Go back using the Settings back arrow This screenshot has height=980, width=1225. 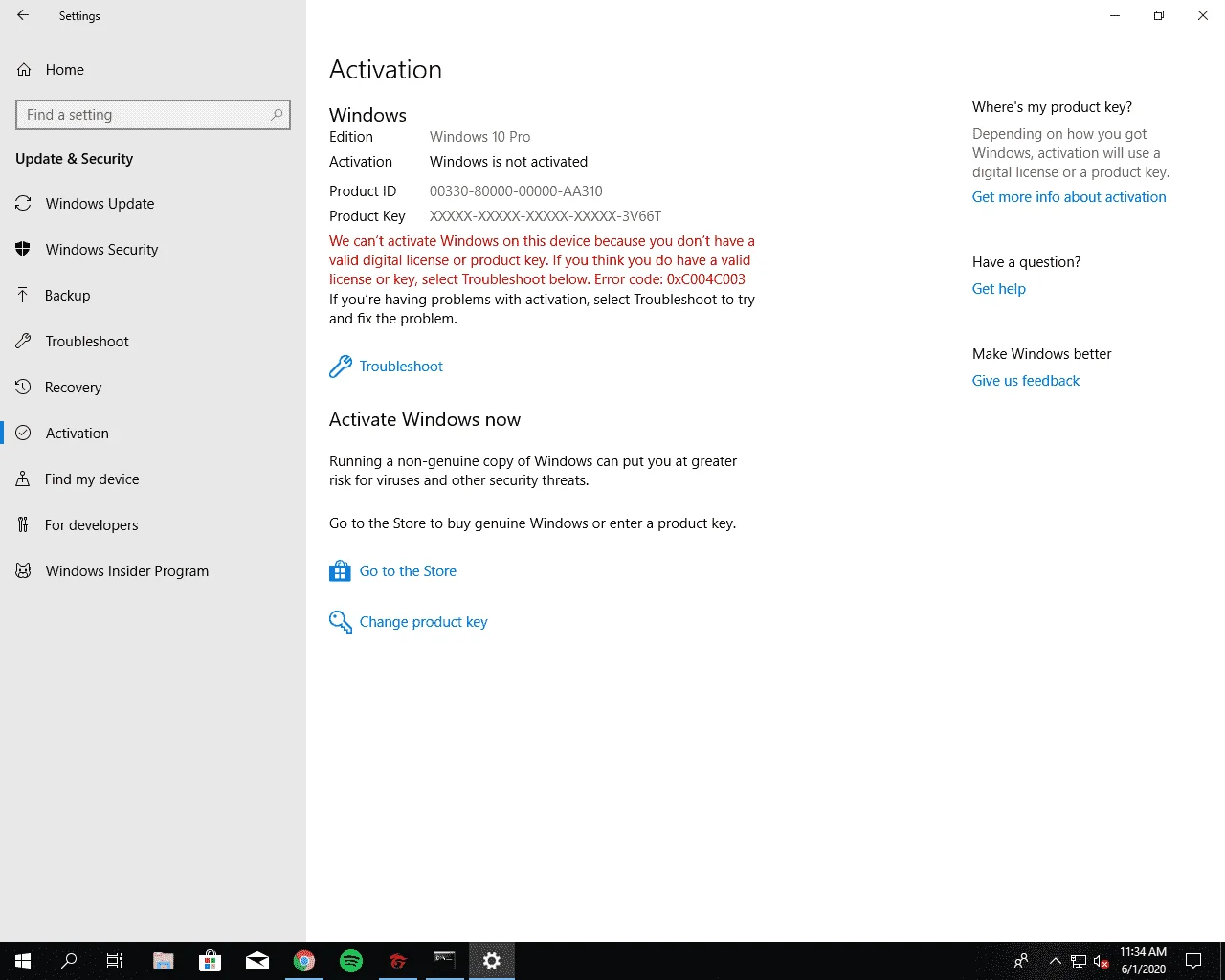(x=23, y=15)
